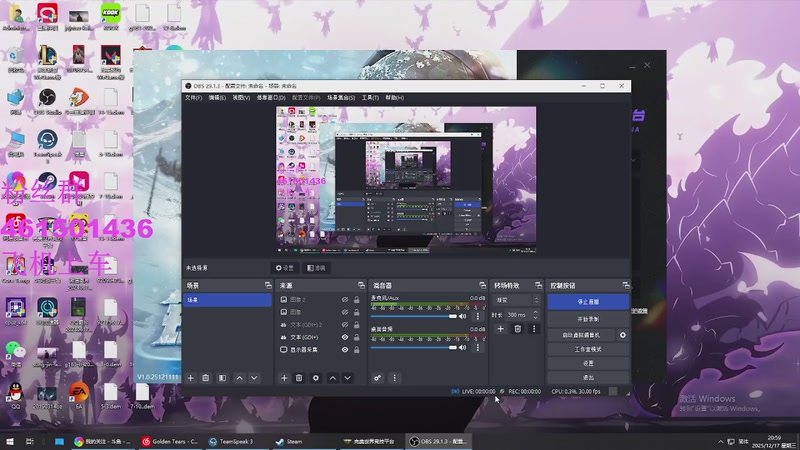Open source filters button beside the properties button
This screenshot has height=450, width=800.
(317, 268)
